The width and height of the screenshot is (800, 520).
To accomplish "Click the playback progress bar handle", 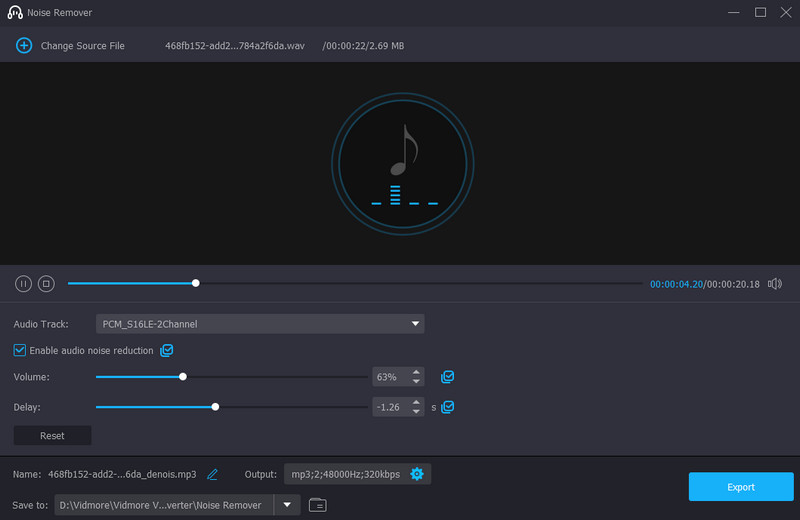I will [196, 284].
